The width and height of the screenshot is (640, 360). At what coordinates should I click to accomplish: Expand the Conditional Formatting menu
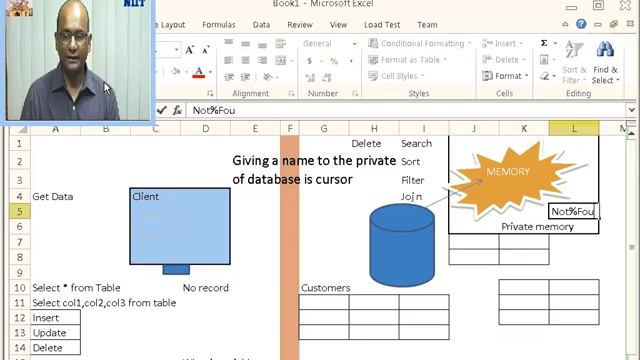(x=420, y=43)
